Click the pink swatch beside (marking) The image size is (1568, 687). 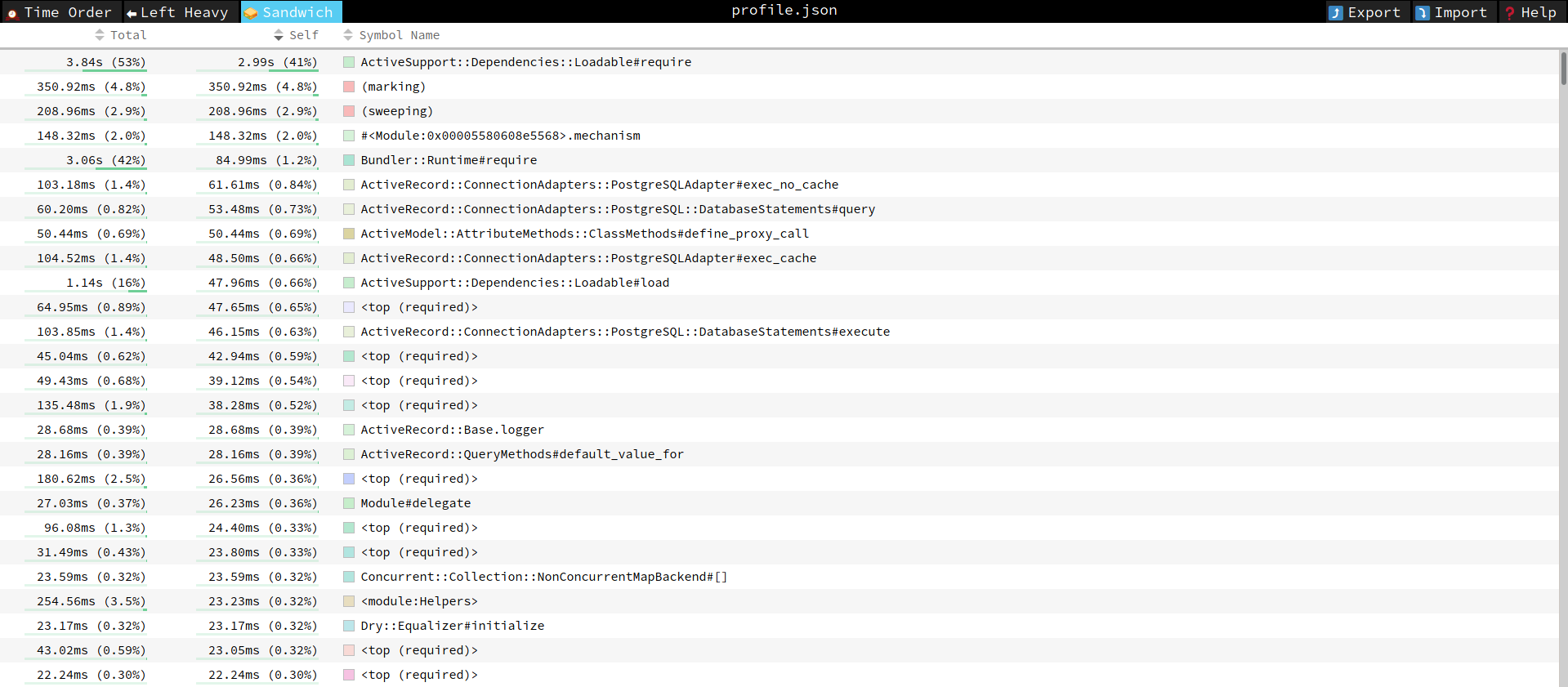click(x=349, y=87)
